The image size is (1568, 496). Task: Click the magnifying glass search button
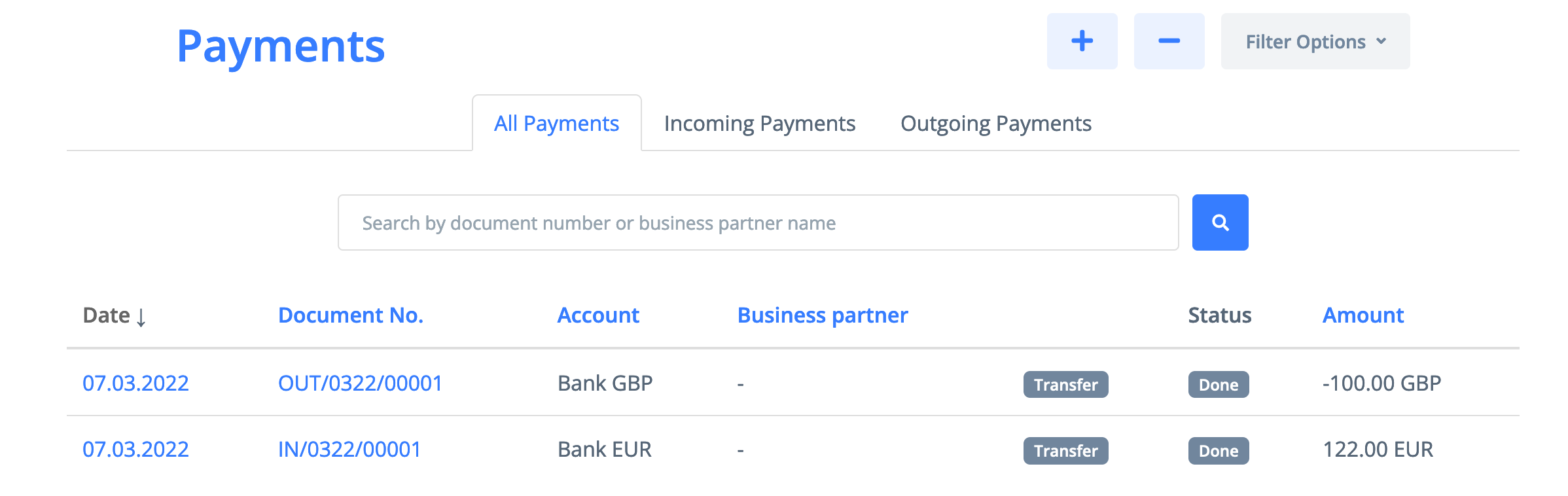click(x=1220, y=222)
